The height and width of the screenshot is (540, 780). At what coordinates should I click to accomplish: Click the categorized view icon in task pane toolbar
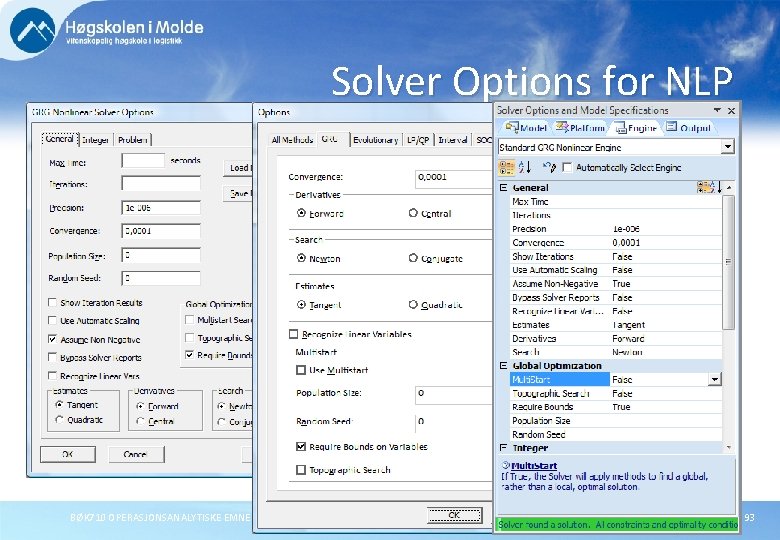point(506,168)
